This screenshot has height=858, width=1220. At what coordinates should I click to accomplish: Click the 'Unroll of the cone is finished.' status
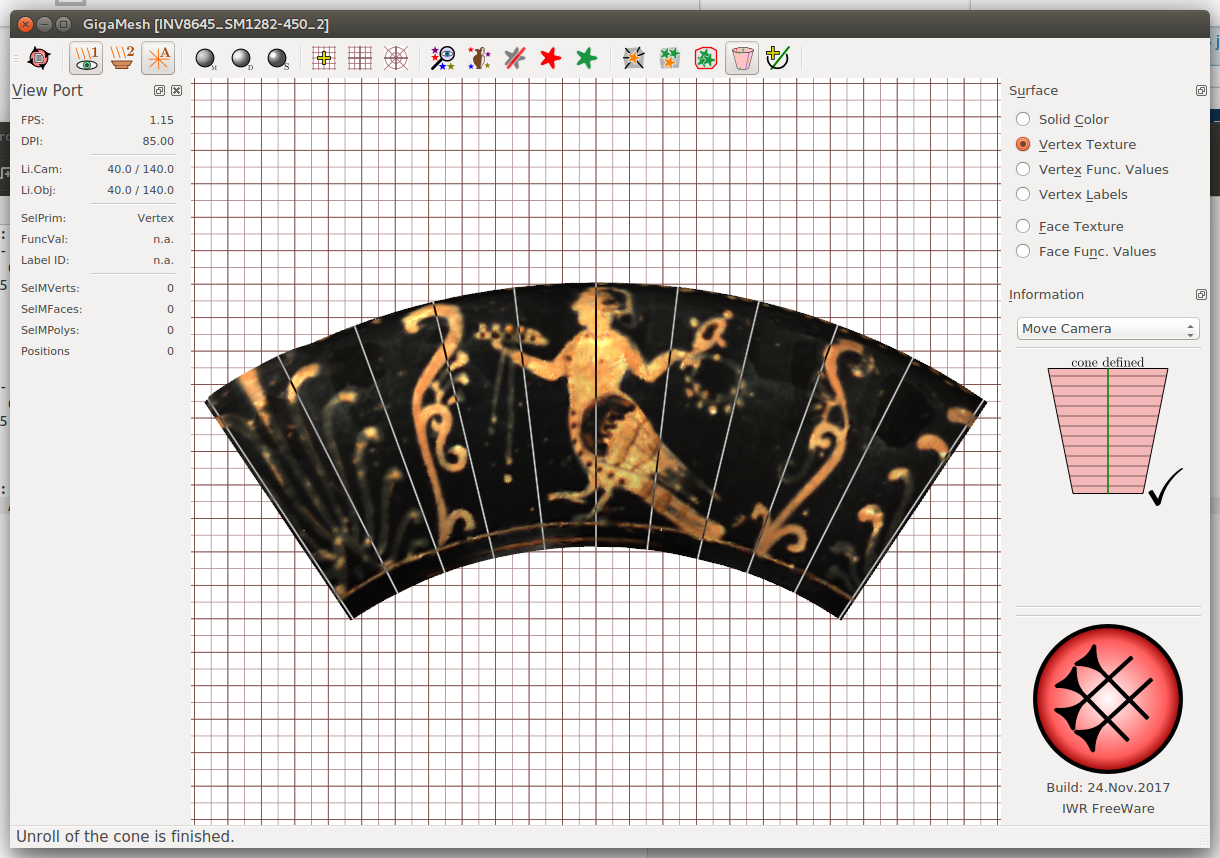125,836
